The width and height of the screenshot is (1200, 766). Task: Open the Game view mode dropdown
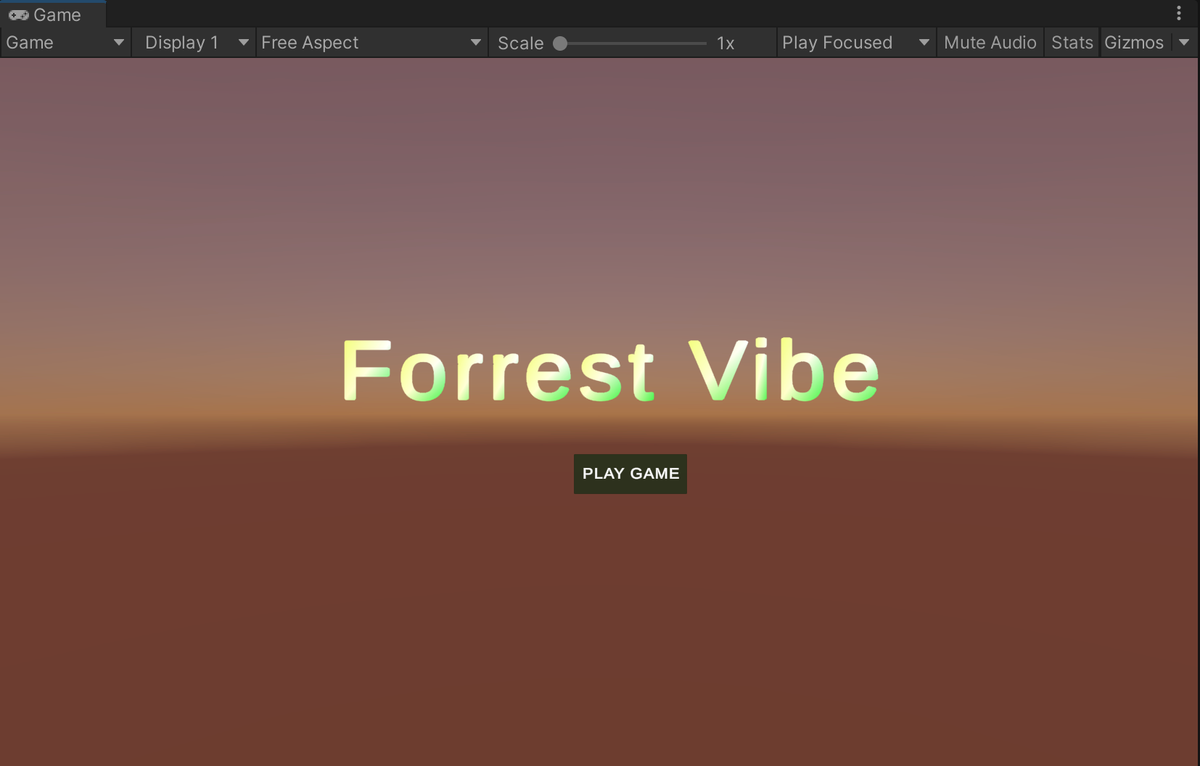click(x=66, y=43)
